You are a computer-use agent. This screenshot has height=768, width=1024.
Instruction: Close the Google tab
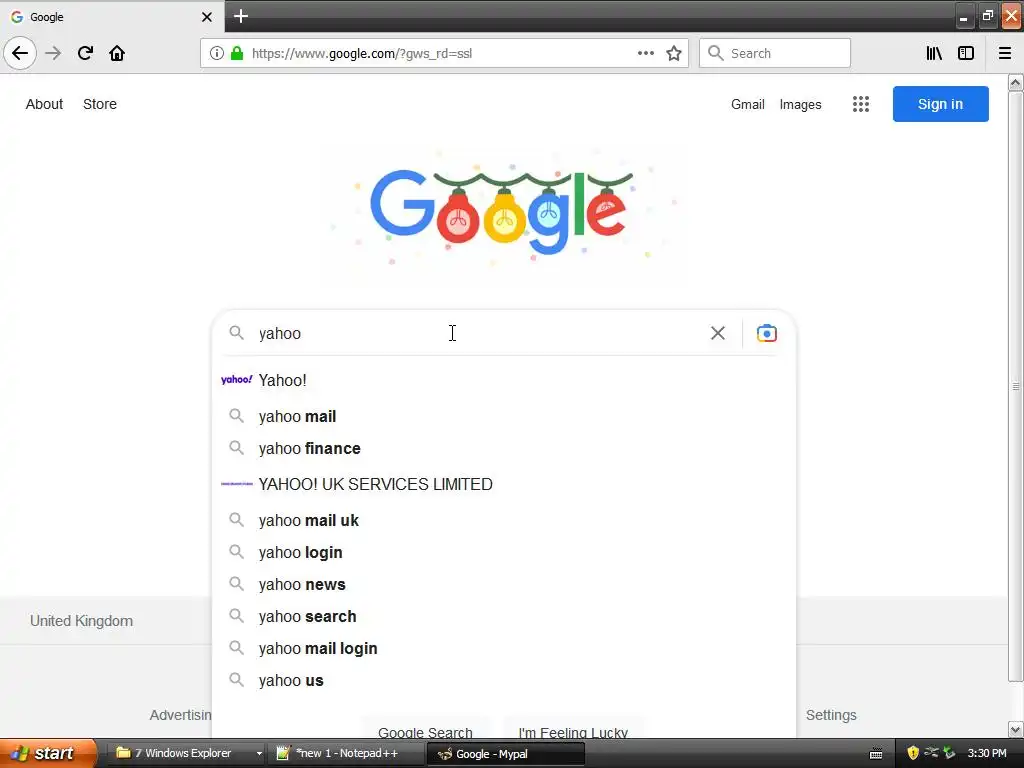pos(206,17)
